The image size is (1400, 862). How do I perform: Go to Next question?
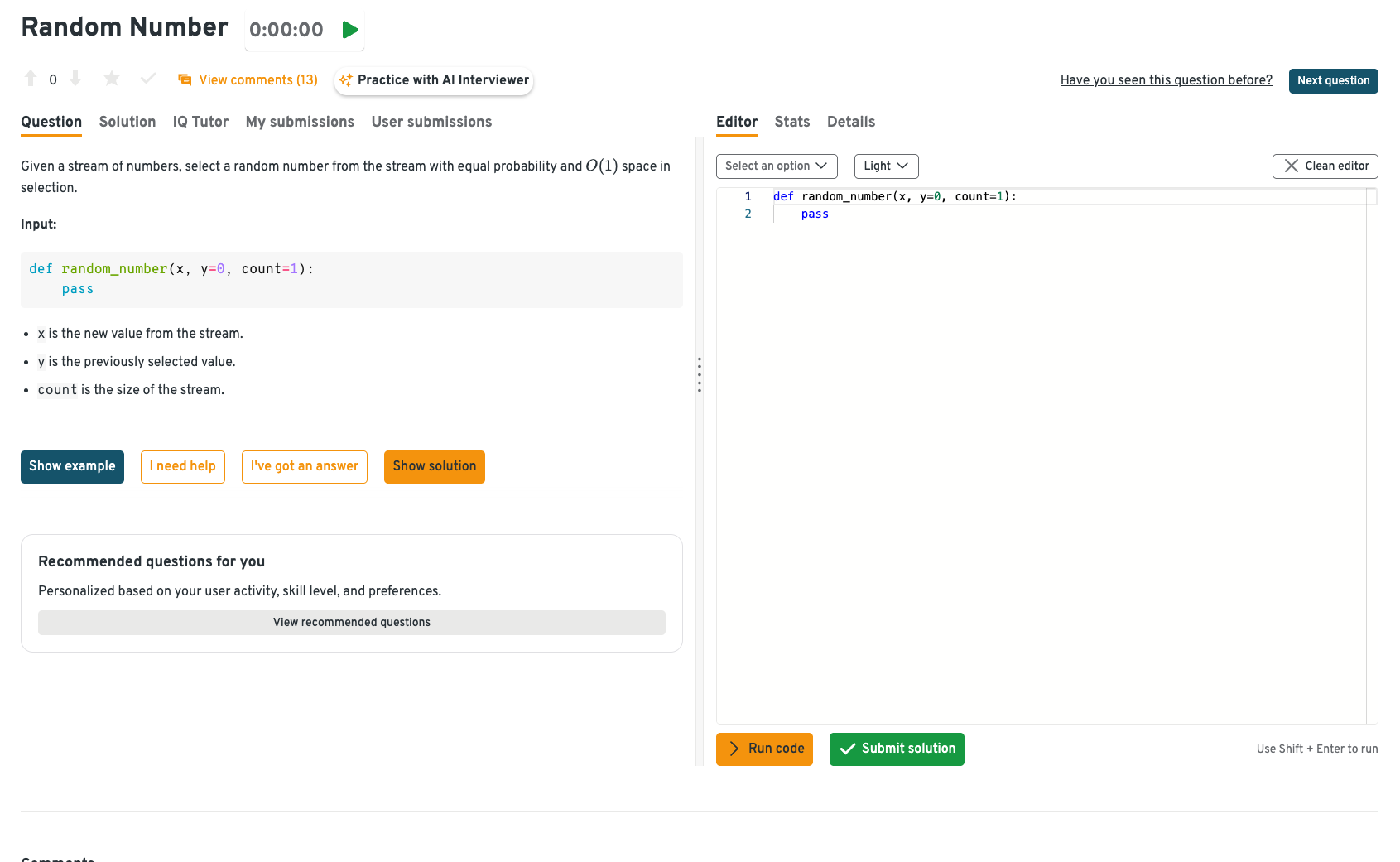coord(1333,81)
